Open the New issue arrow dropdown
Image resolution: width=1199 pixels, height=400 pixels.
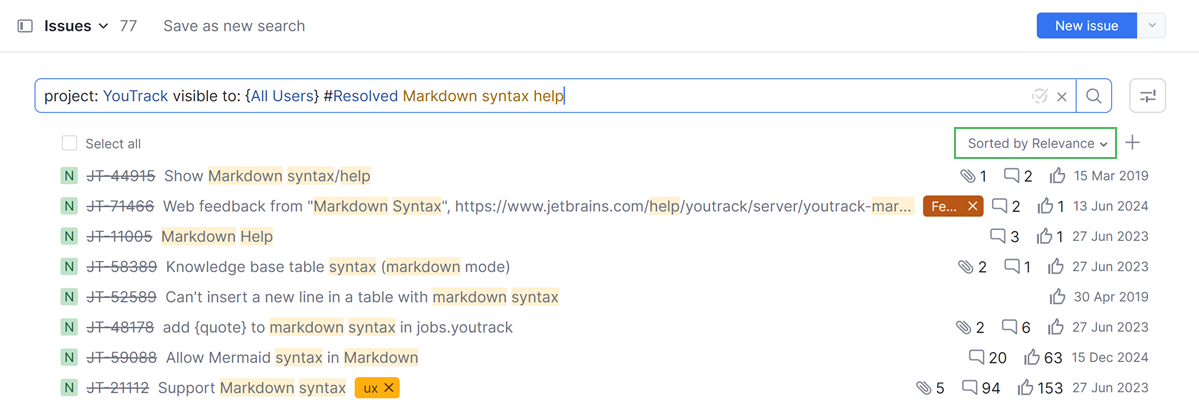[1154, 26]
